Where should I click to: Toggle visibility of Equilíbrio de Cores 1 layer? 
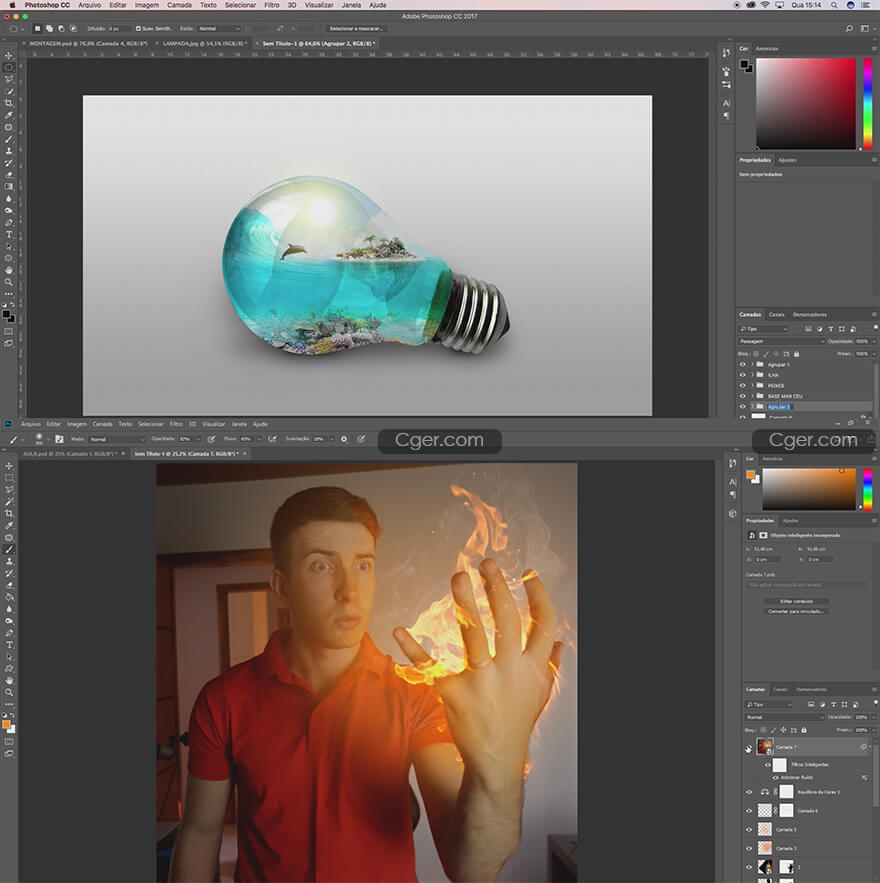pyautogui.click(x=749, y=792)
